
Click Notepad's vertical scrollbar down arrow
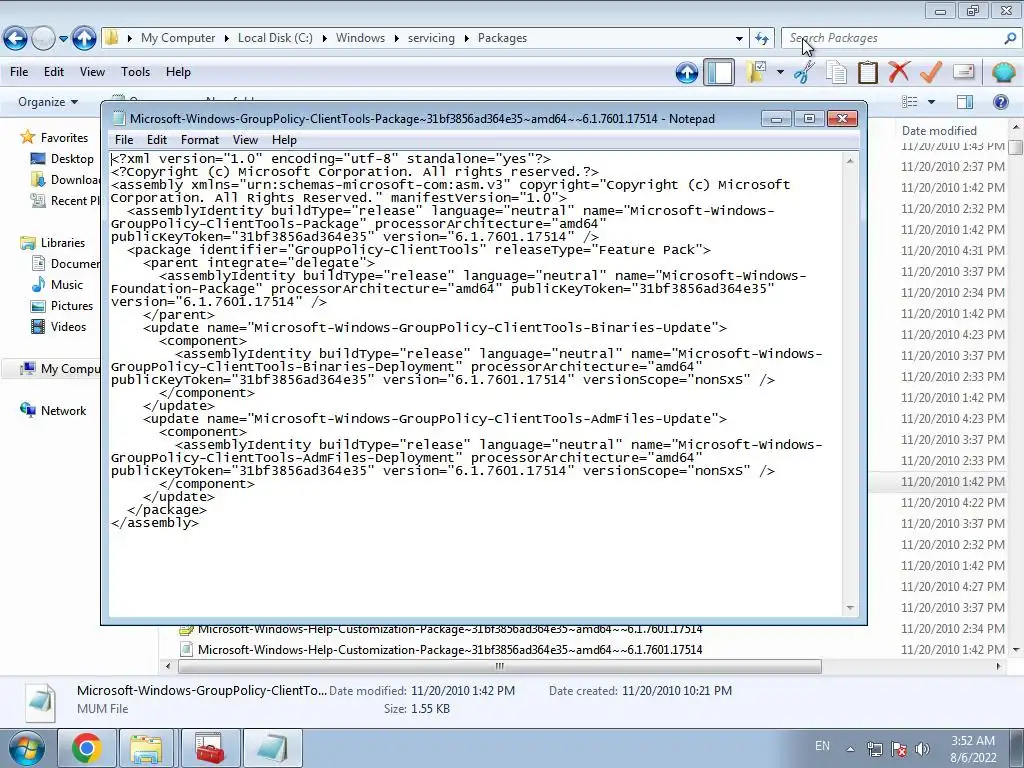coord(850,608)
